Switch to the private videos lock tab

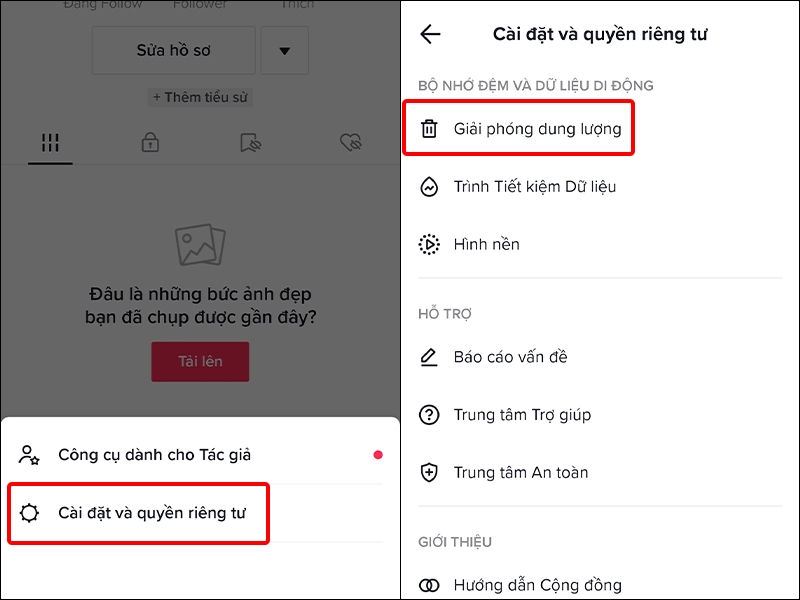click(x=150, y=143)
